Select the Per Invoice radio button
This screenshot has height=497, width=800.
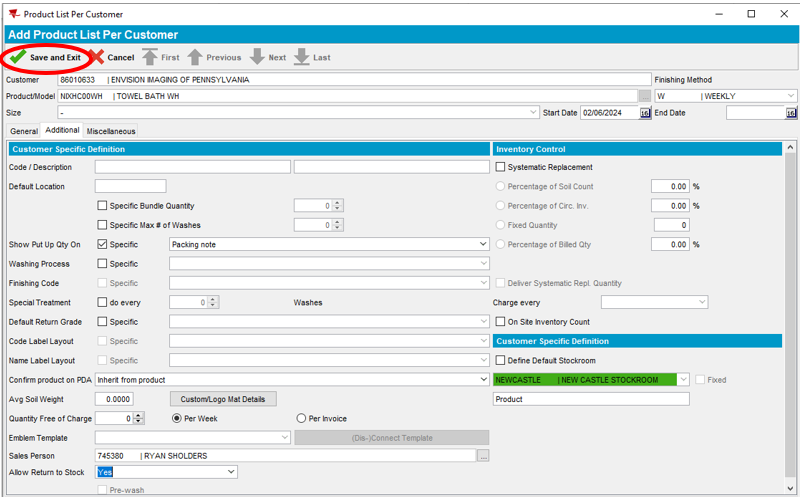click(301, 418)
